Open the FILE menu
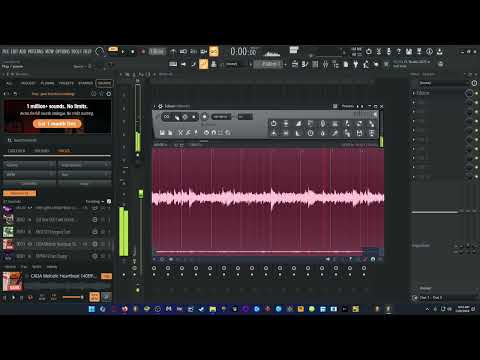The height and width of the screenshot is (360, 480). pos(5,52)
